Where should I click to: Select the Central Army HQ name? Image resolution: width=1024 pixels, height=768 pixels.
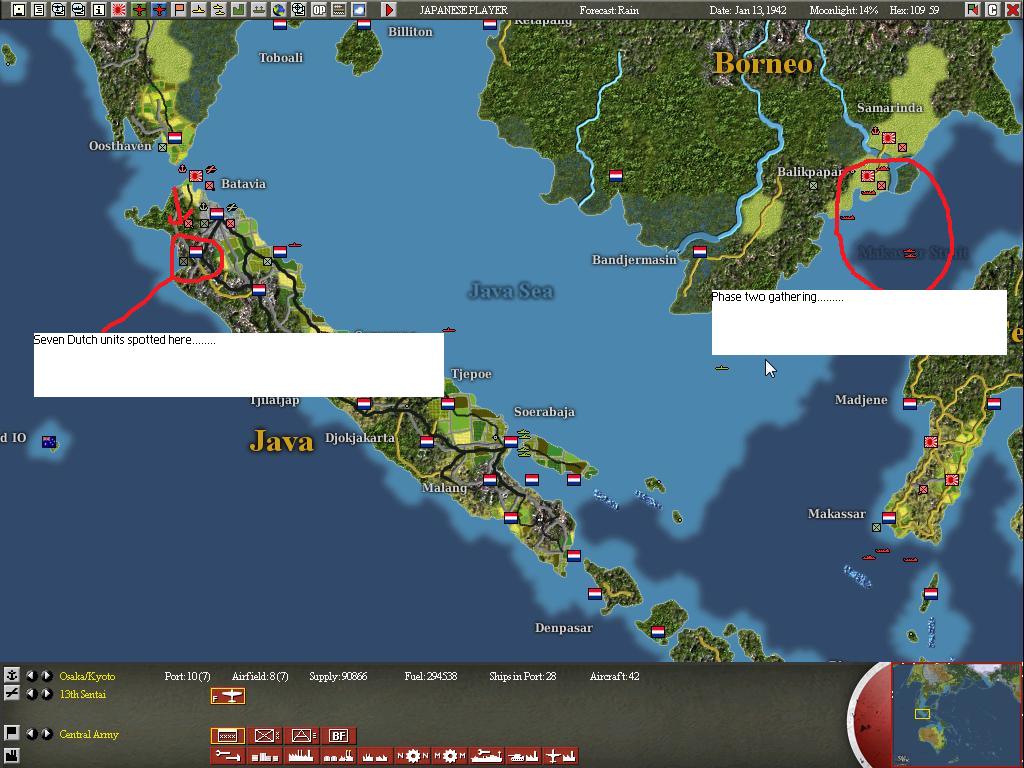tap(89, 734)
